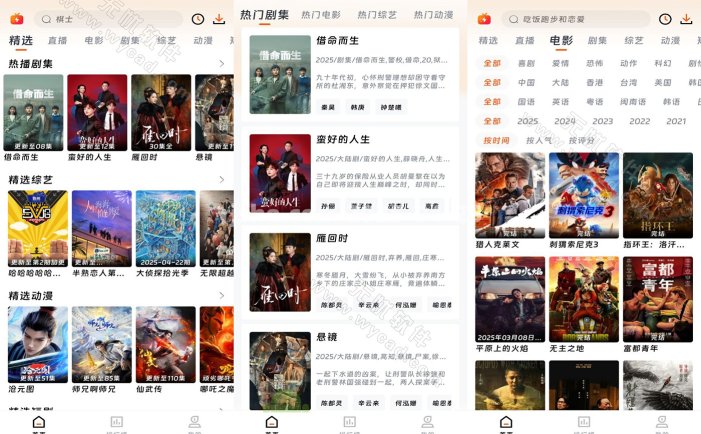Open downloads icon on left screen
Image resolution: width=701 pixels, height=434 pixels.
tap(219, 19)
